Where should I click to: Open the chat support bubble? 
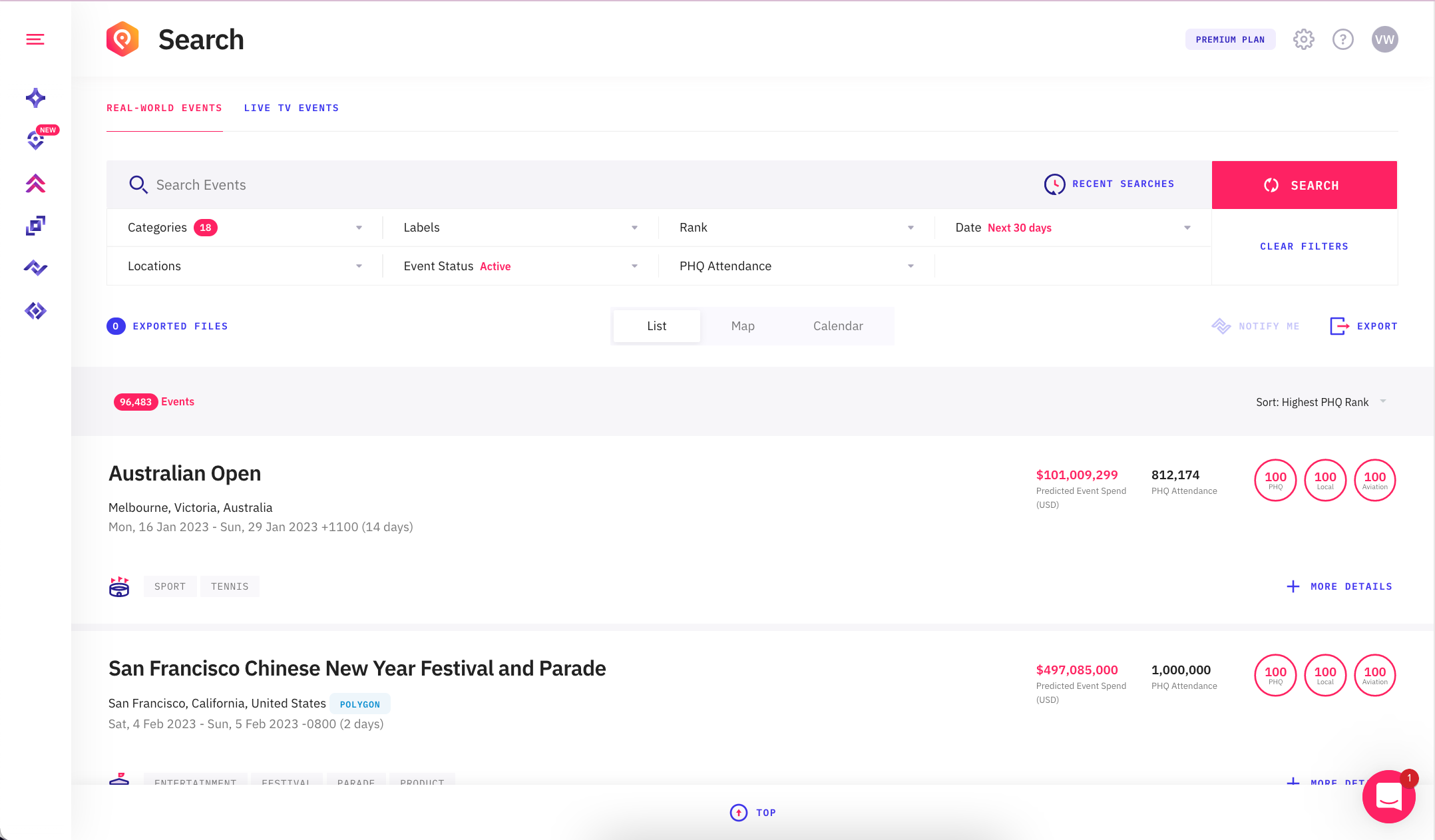(x=1388, y=796)
